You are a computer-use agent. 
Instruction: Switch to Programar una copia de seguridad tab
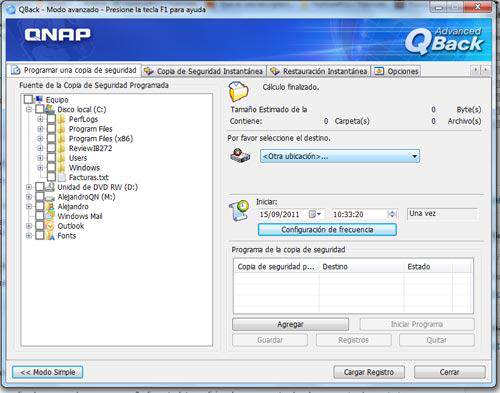(x=74, y=70)
